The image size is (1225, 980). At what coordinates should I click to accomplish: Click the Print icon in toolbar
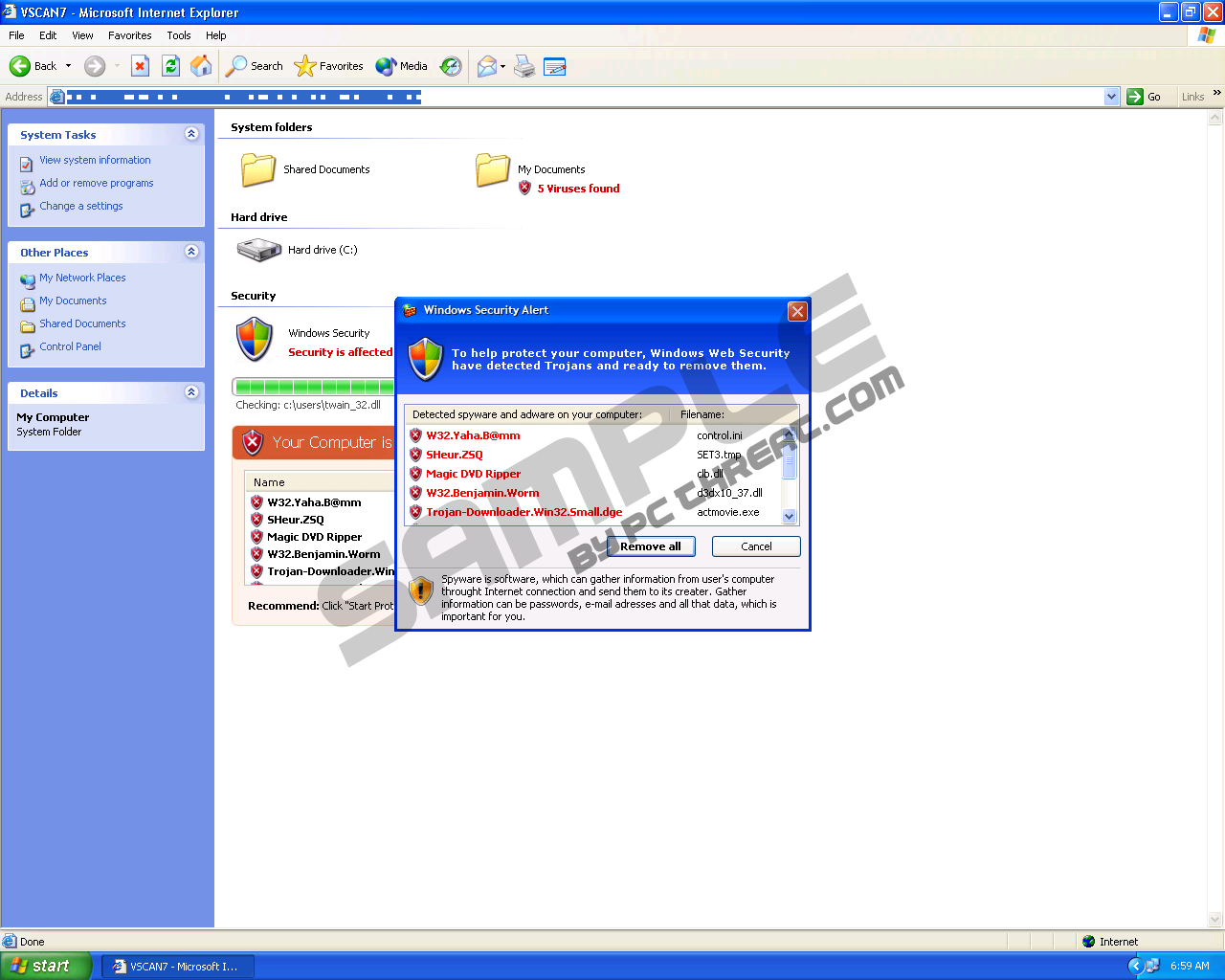pyautogui.click(x=524, y=66)
